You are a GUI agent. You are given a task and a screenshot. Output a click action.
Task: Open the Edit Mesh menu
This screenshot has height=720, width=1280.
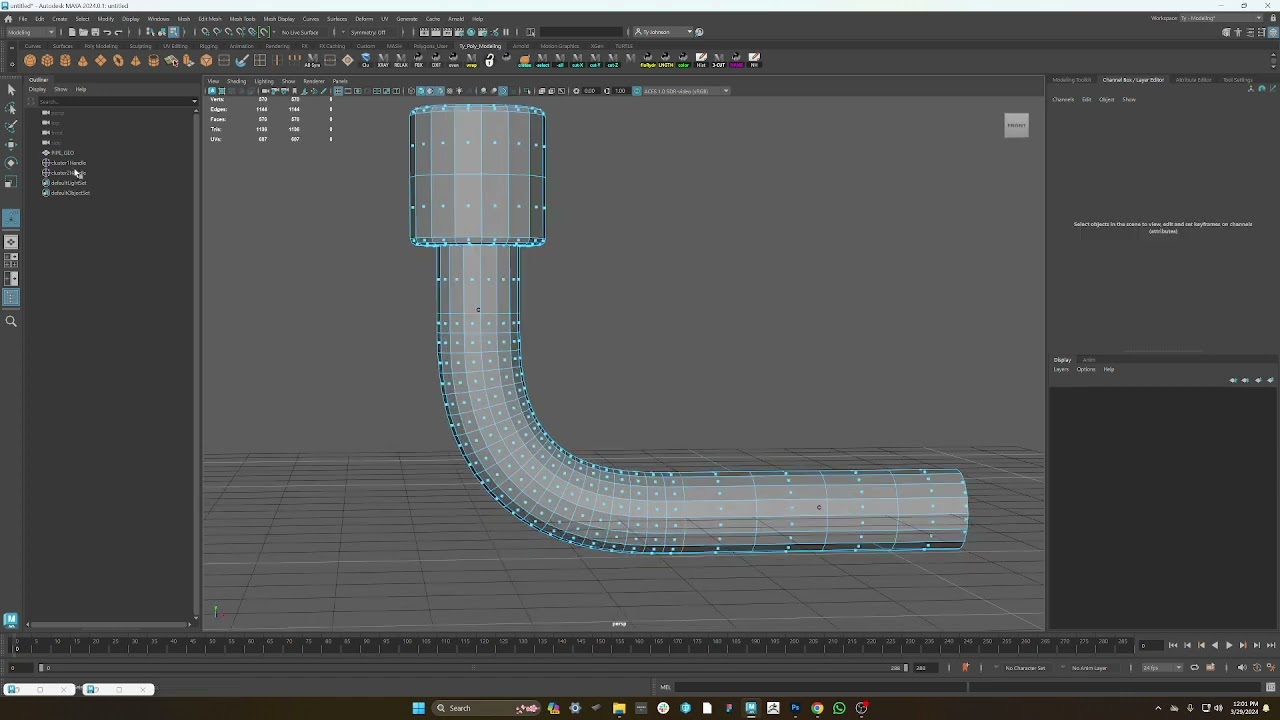(210, 19)
